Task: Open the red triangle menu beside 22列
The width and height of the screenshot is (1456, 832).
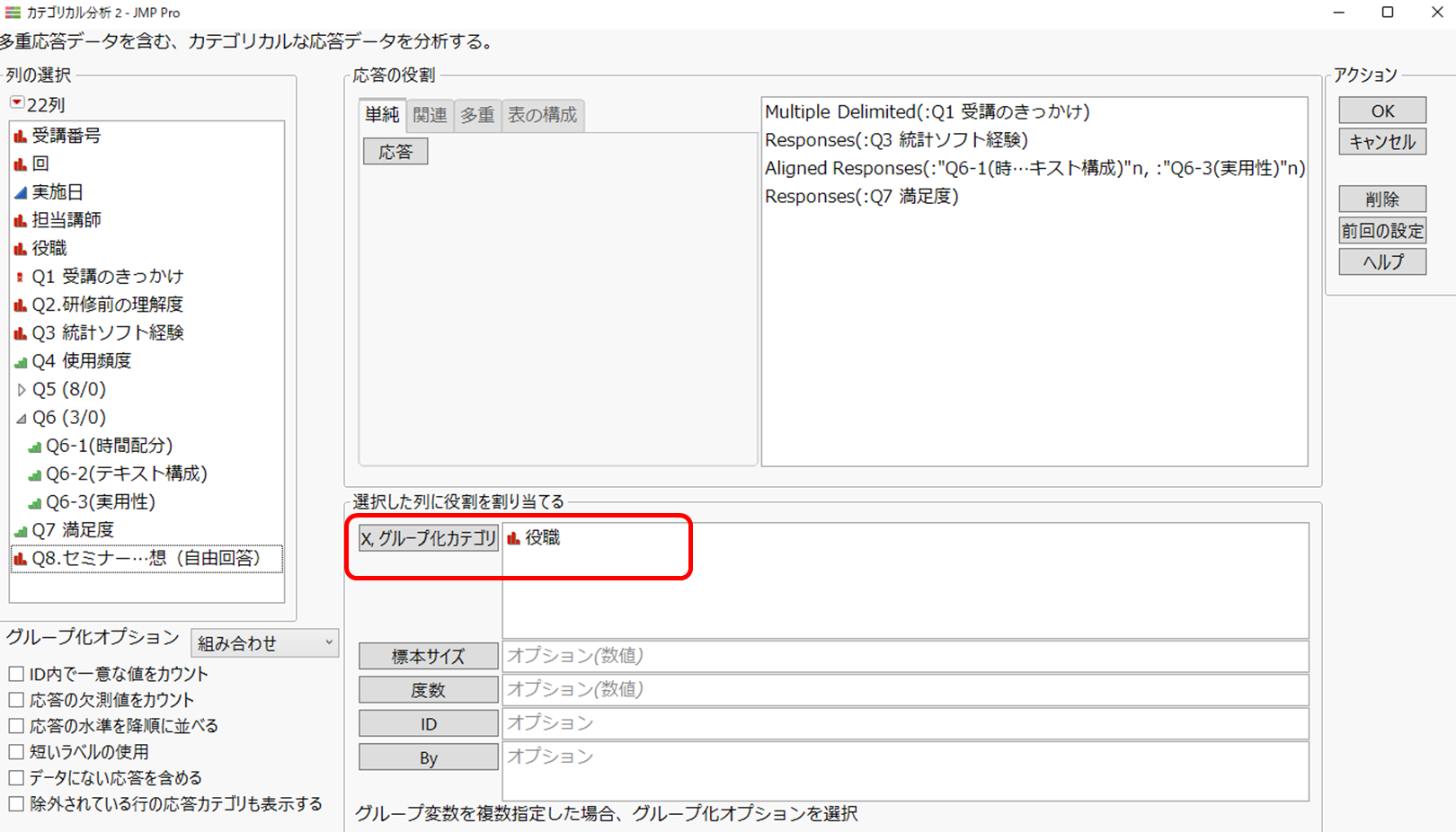Action: click(17, 103)
